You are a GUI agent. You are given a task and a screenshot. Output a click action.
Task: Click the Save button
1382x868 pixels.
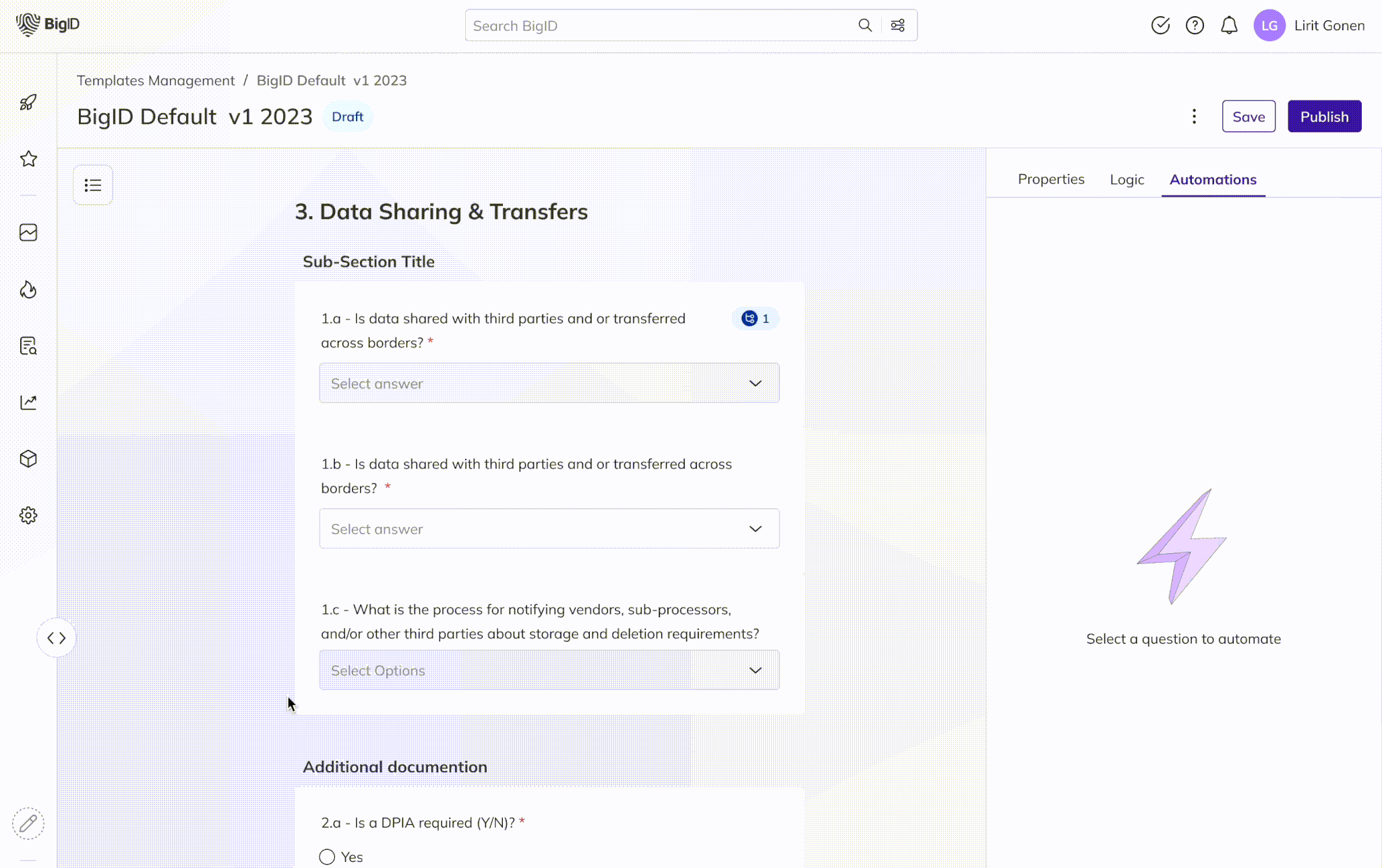[1248, 117]
